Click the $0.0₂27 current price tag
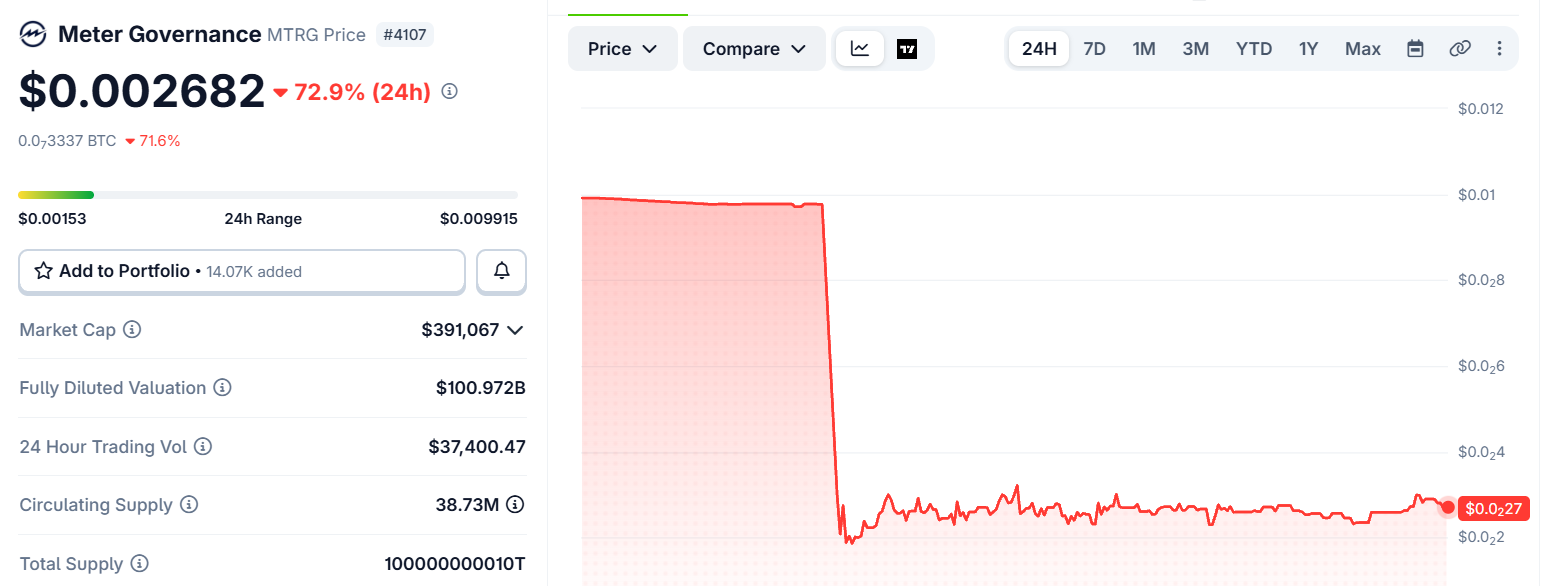Screen dimensions: 1545x586 tap(1493, 509)
